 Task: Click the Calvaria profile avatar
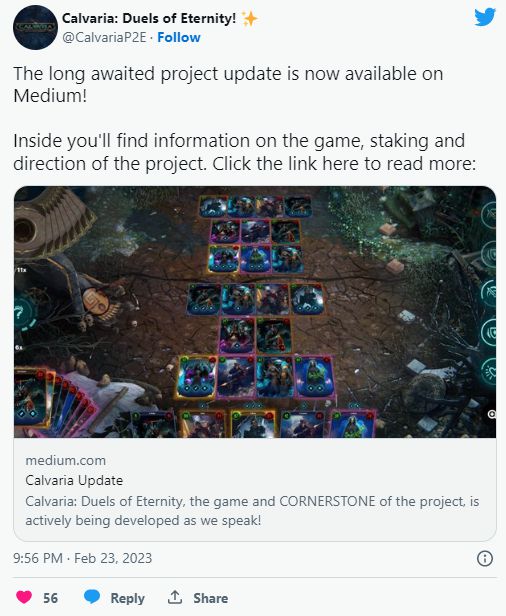click(35, 28)
